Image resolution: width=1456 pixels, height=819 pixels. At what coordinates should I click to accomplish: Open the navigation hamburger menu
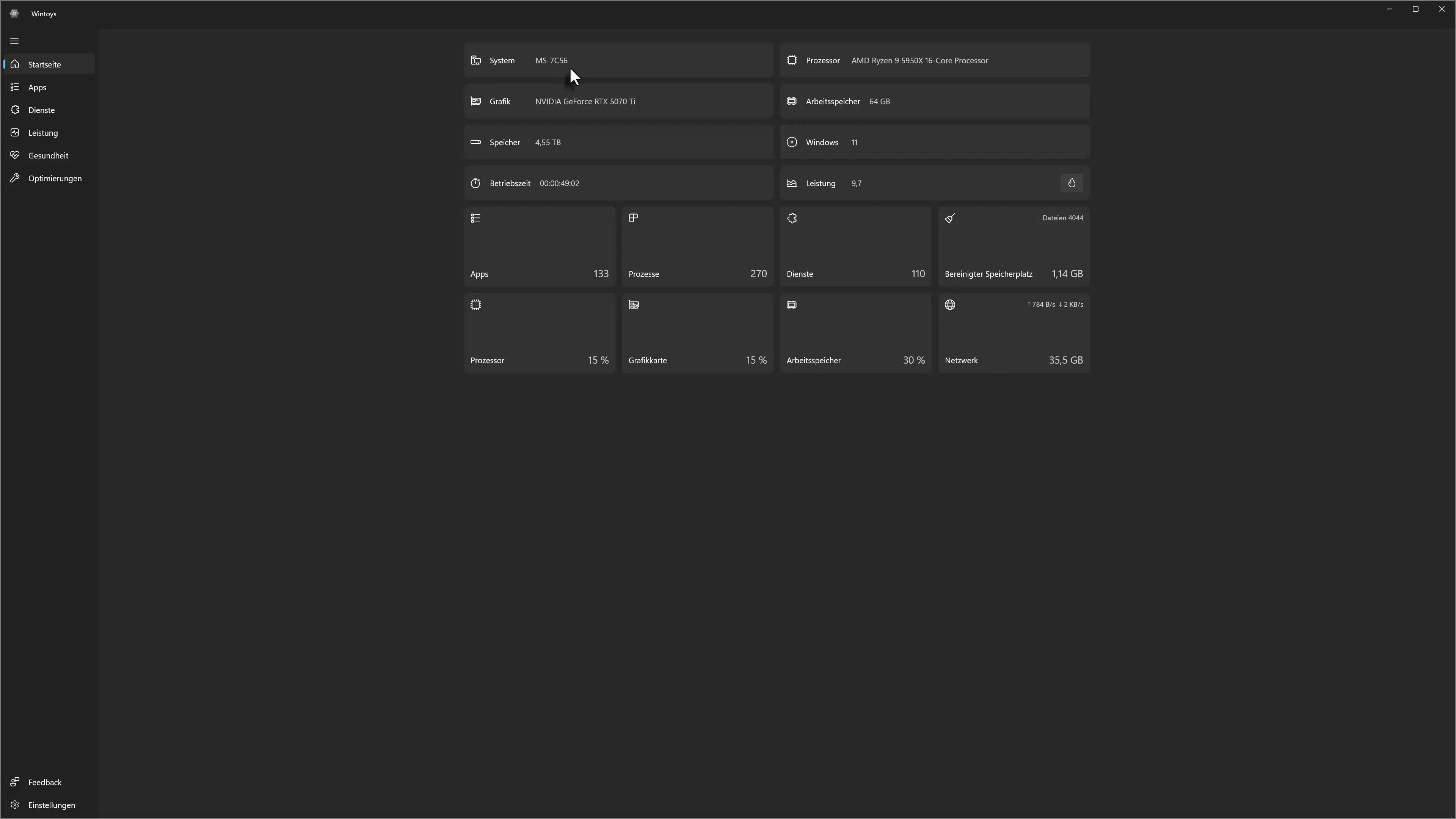point(14,41)
